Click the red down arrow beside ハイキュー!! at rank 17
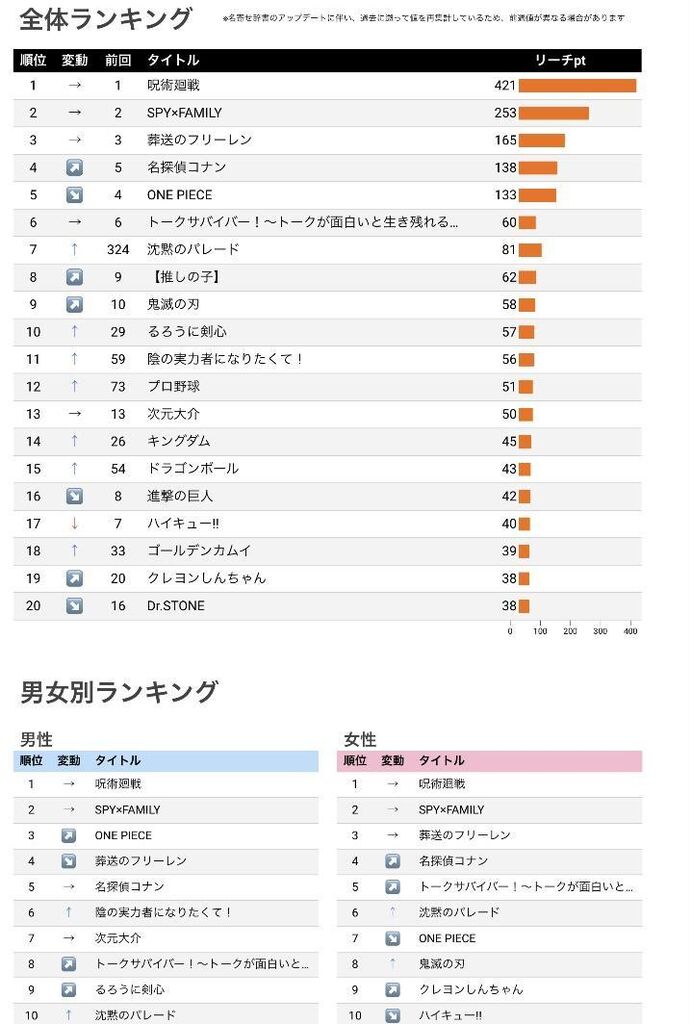The height and width of the screenshot is (1024, 692). pyautogui.click(x=74, y=524)
